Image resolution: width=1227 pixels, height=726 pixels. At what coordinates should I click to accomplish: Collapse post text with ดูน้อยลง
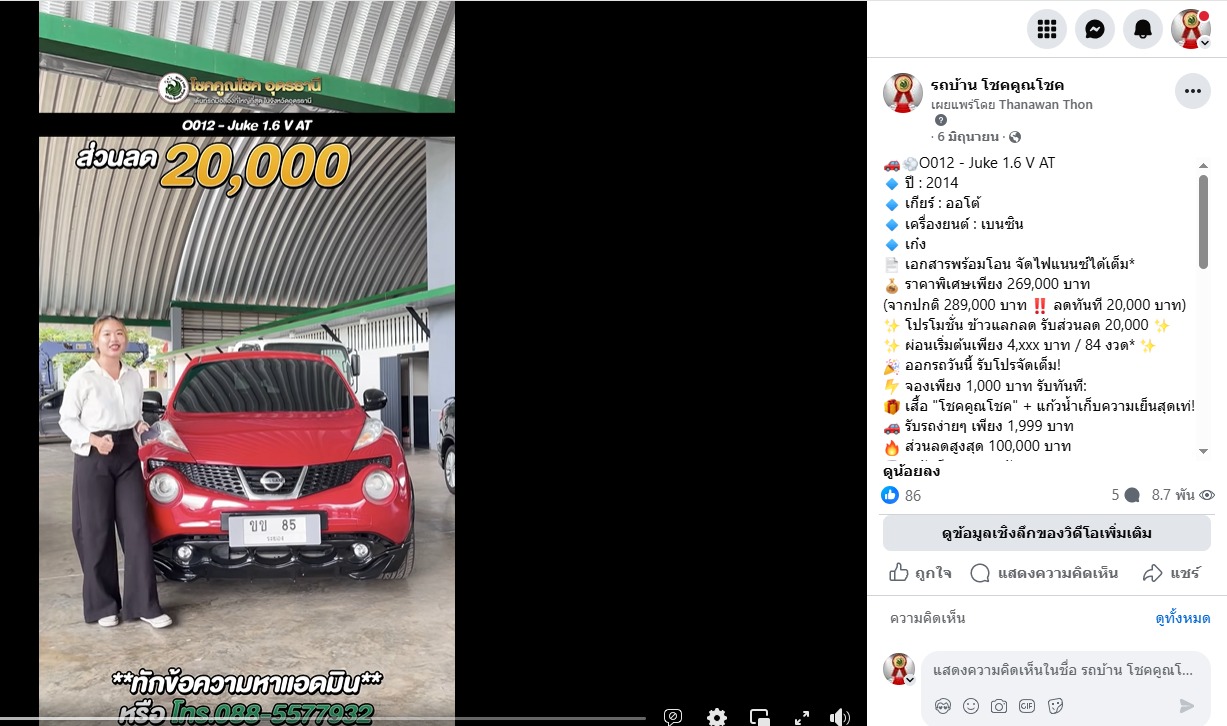coord(911,471)
